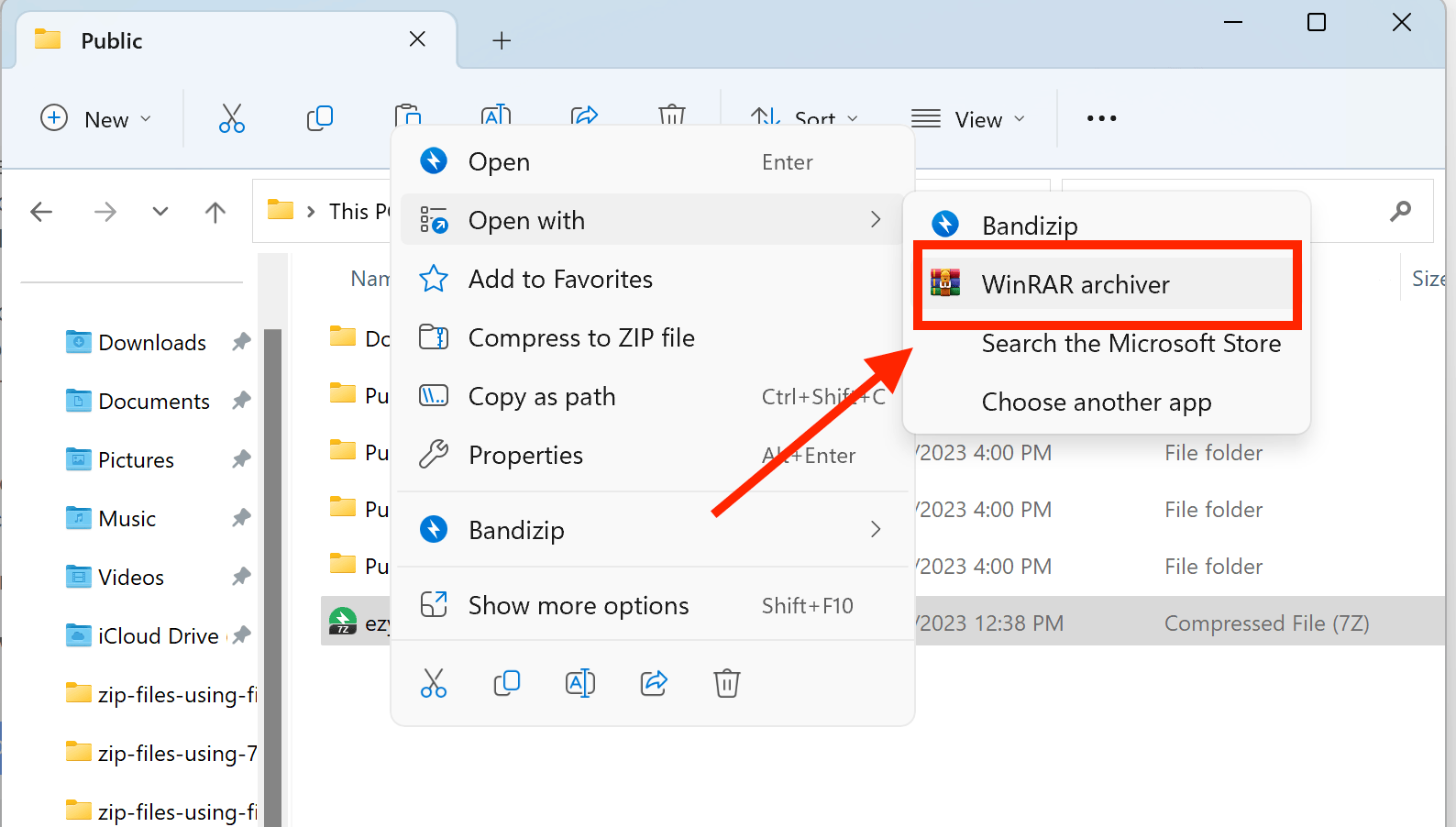This screenshot has width=1456, height=827.
Task: Click the Cut icon in the toolbar
Action: 232,118
